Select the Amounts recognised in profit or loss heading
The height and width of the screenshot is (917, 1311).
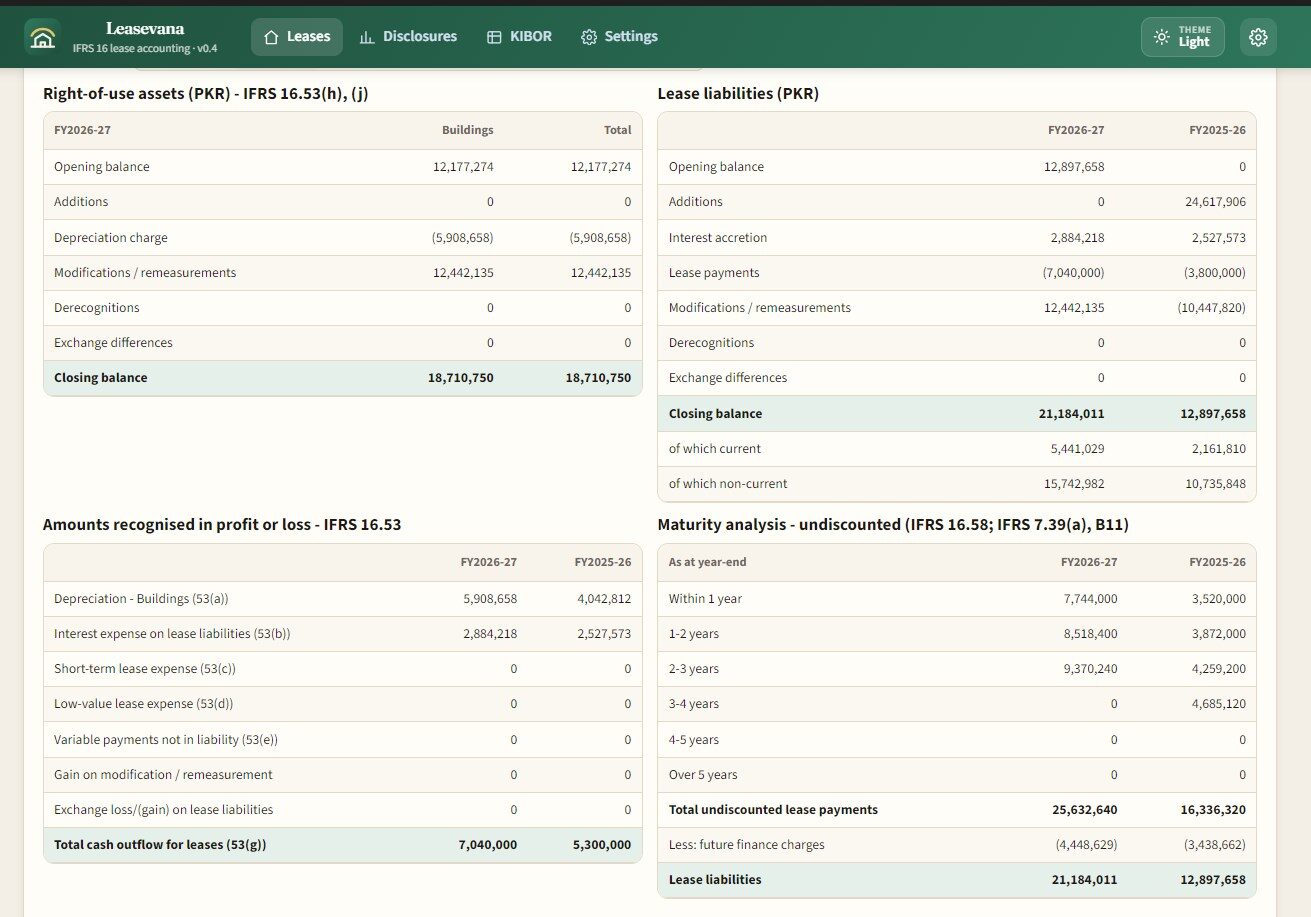(222, 524)
